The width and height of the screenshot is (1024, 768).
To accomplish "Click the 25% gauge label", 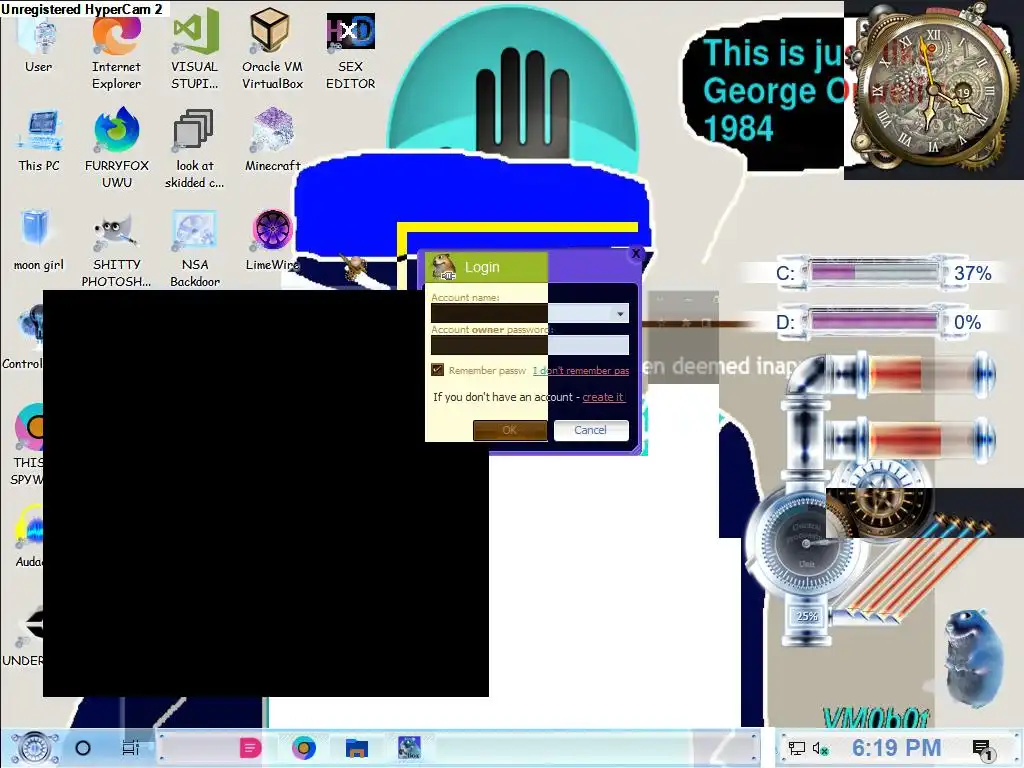I will pos(807,616).
